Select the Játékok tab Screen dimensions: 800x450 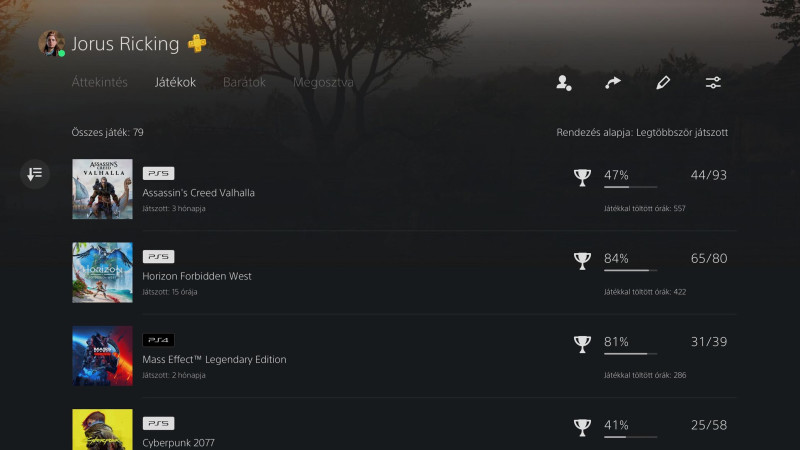tap(176, 82)
